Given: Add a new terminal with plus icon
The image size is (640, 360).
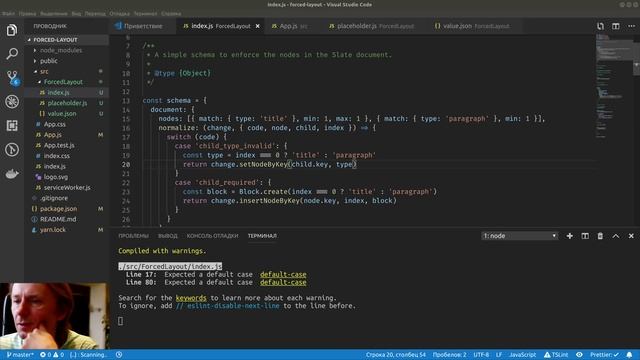Looking at the screenshot, I should click(569, 236).
